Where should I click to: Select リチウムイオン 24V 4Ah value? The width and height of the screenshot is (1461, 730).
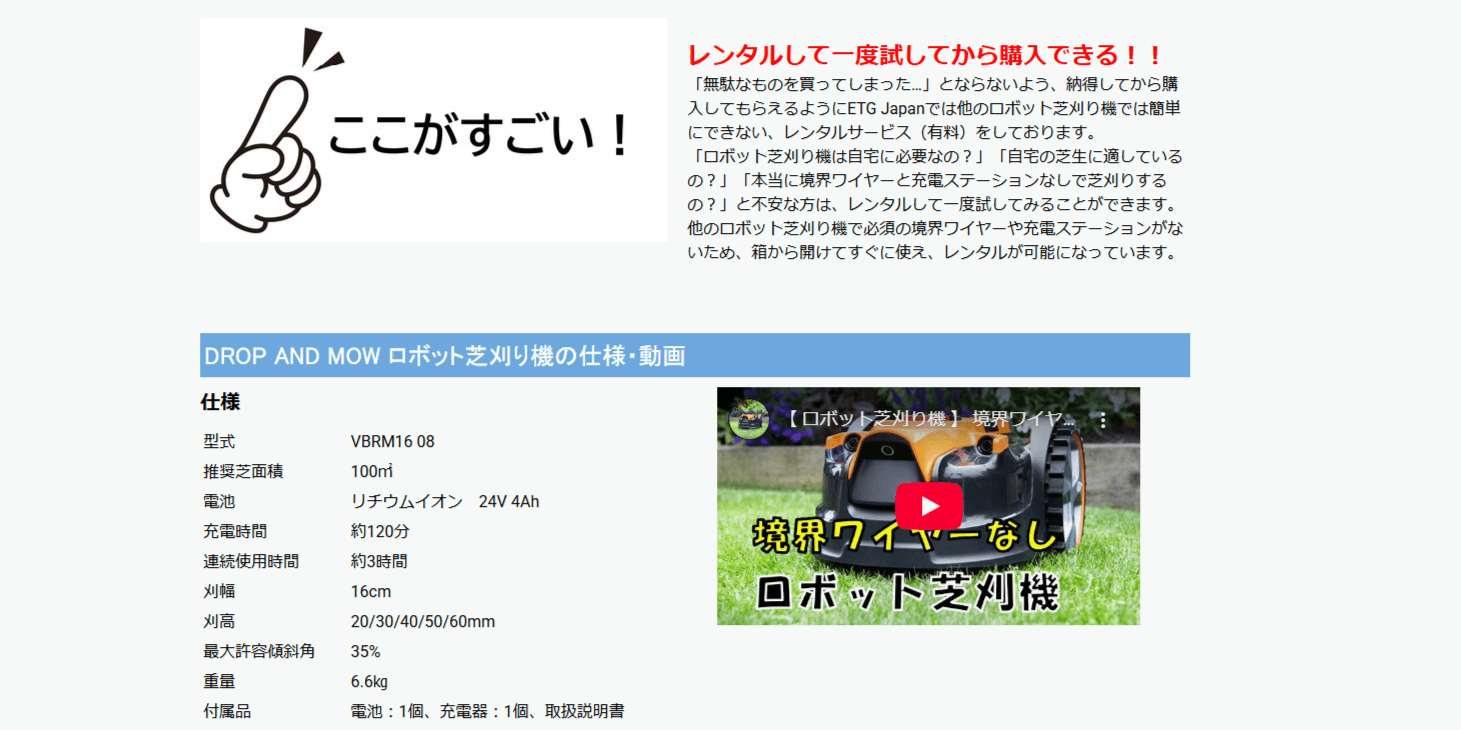pos(445,501)
